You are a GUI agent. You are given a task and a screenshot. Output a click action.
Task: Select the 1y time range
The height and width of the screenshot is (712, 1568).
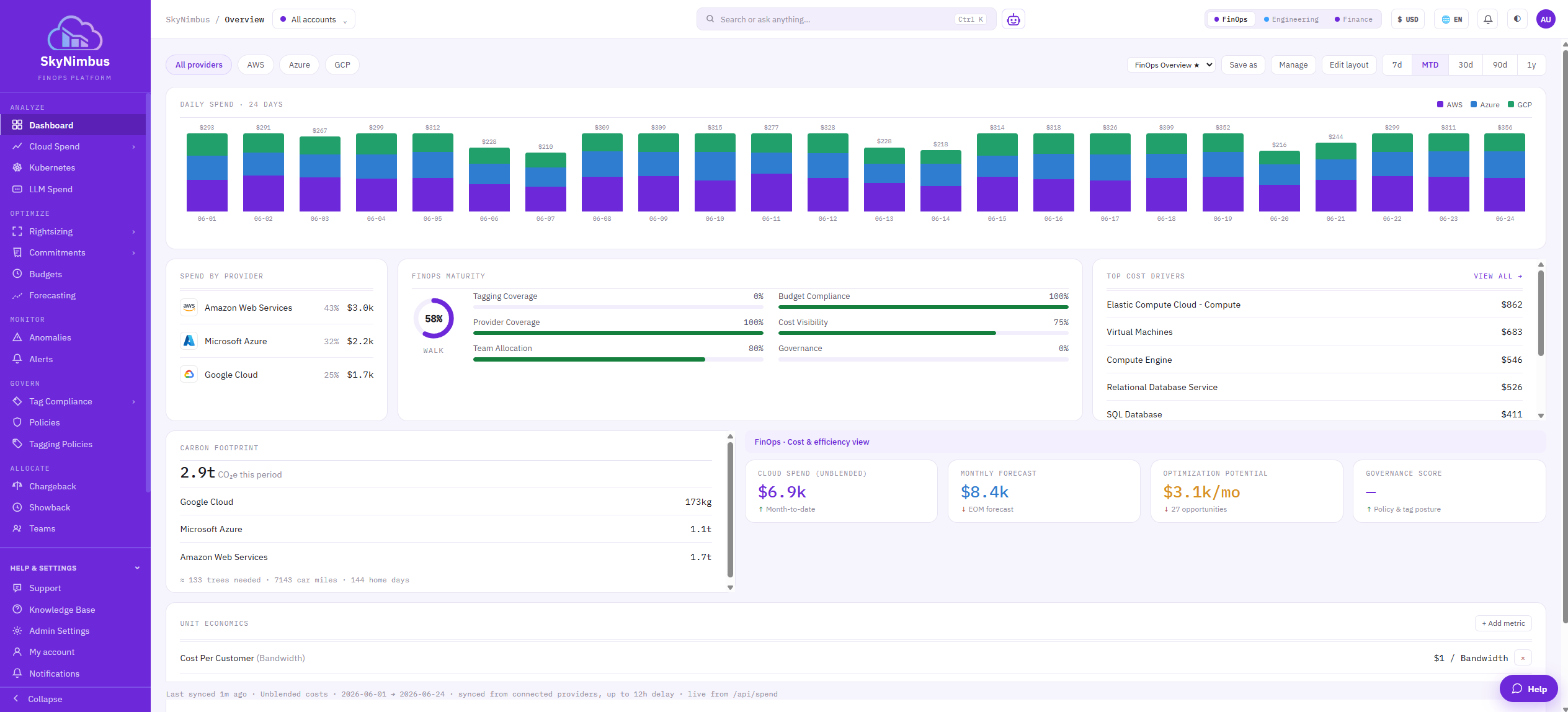1531,65
